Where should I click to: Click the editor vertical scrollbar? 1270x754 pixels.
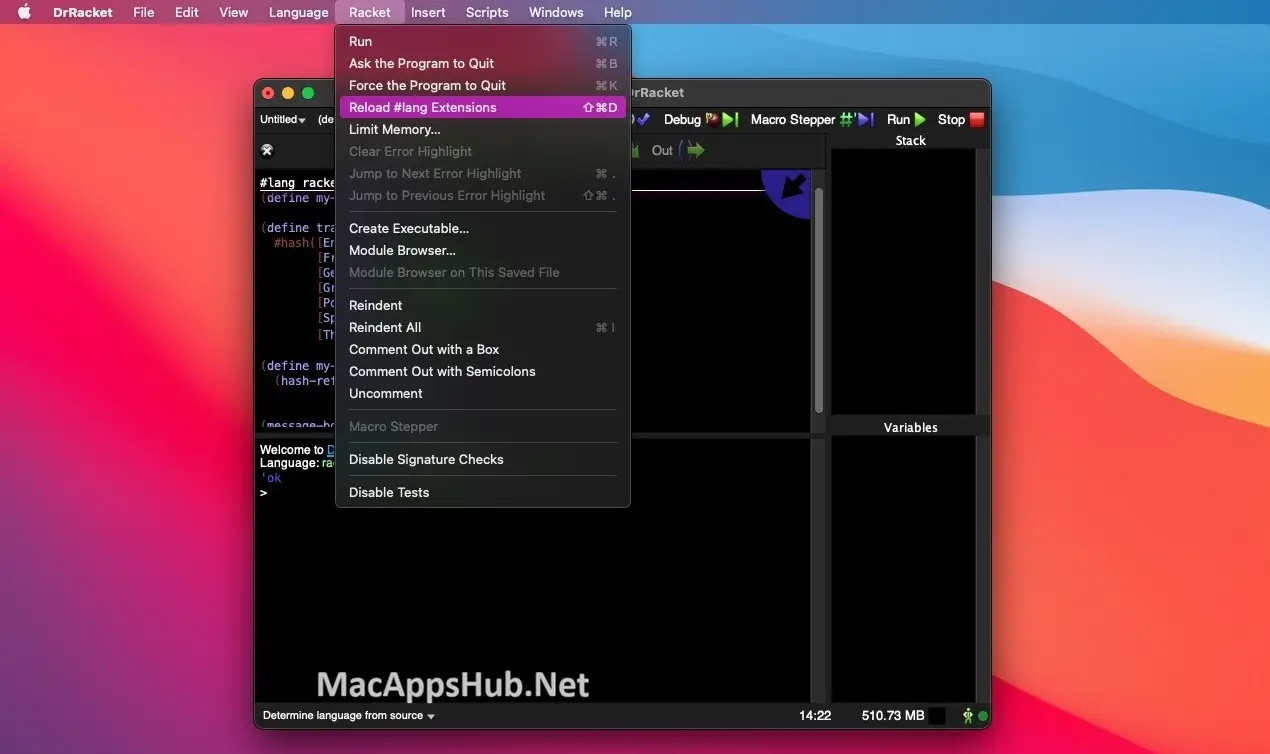(819, 300)
